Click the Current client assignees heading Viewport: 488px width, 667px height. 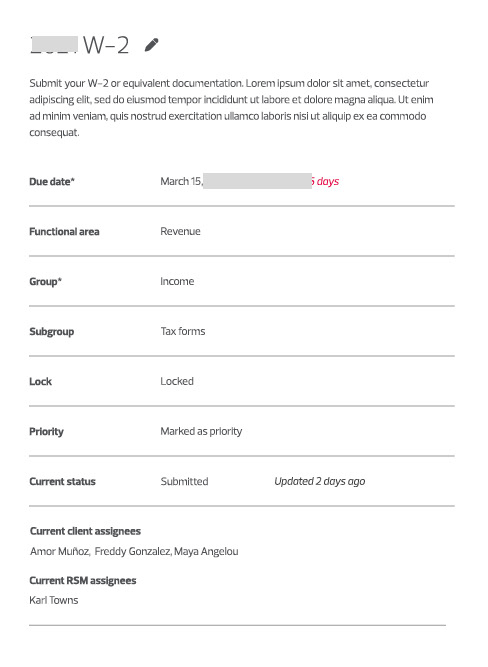(x=85, y=531)
